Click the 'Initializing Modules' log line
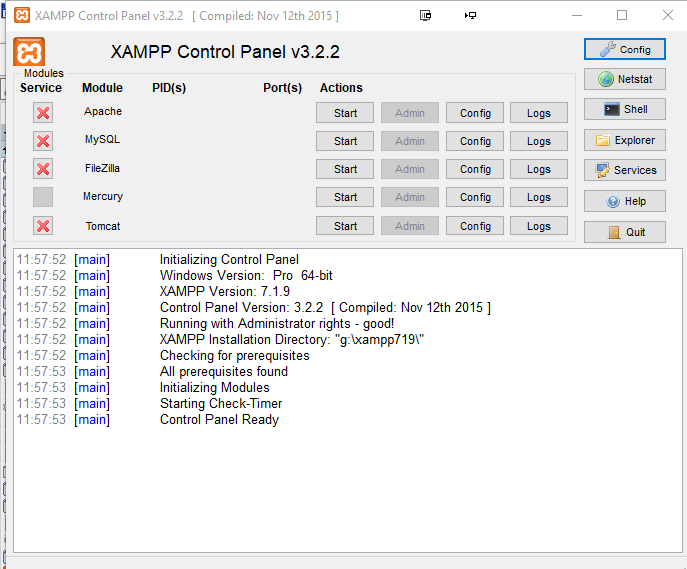The height and width of the screenshot is (569, 687). (215, 387)
